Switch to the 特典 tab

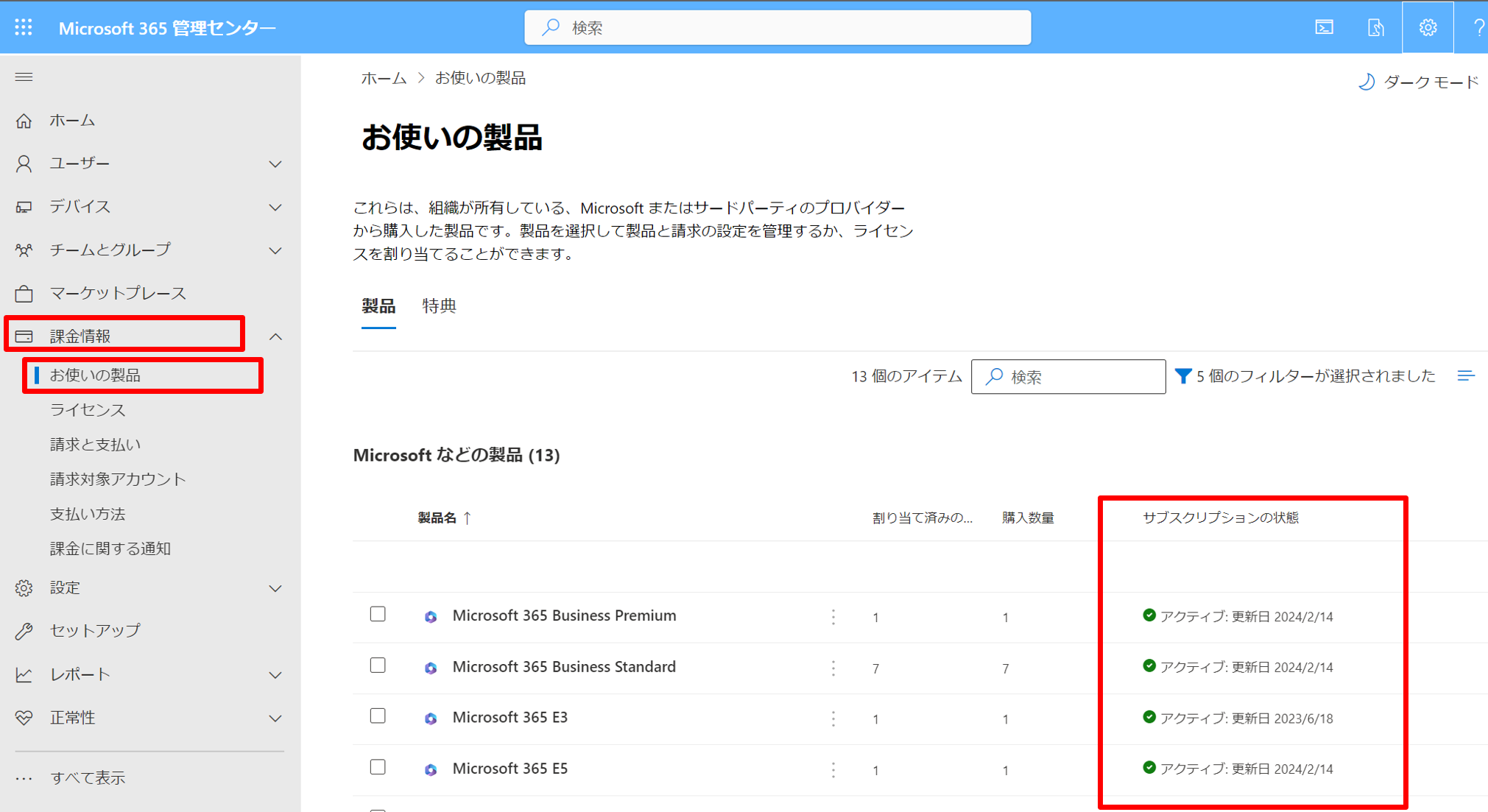(440, 306)
